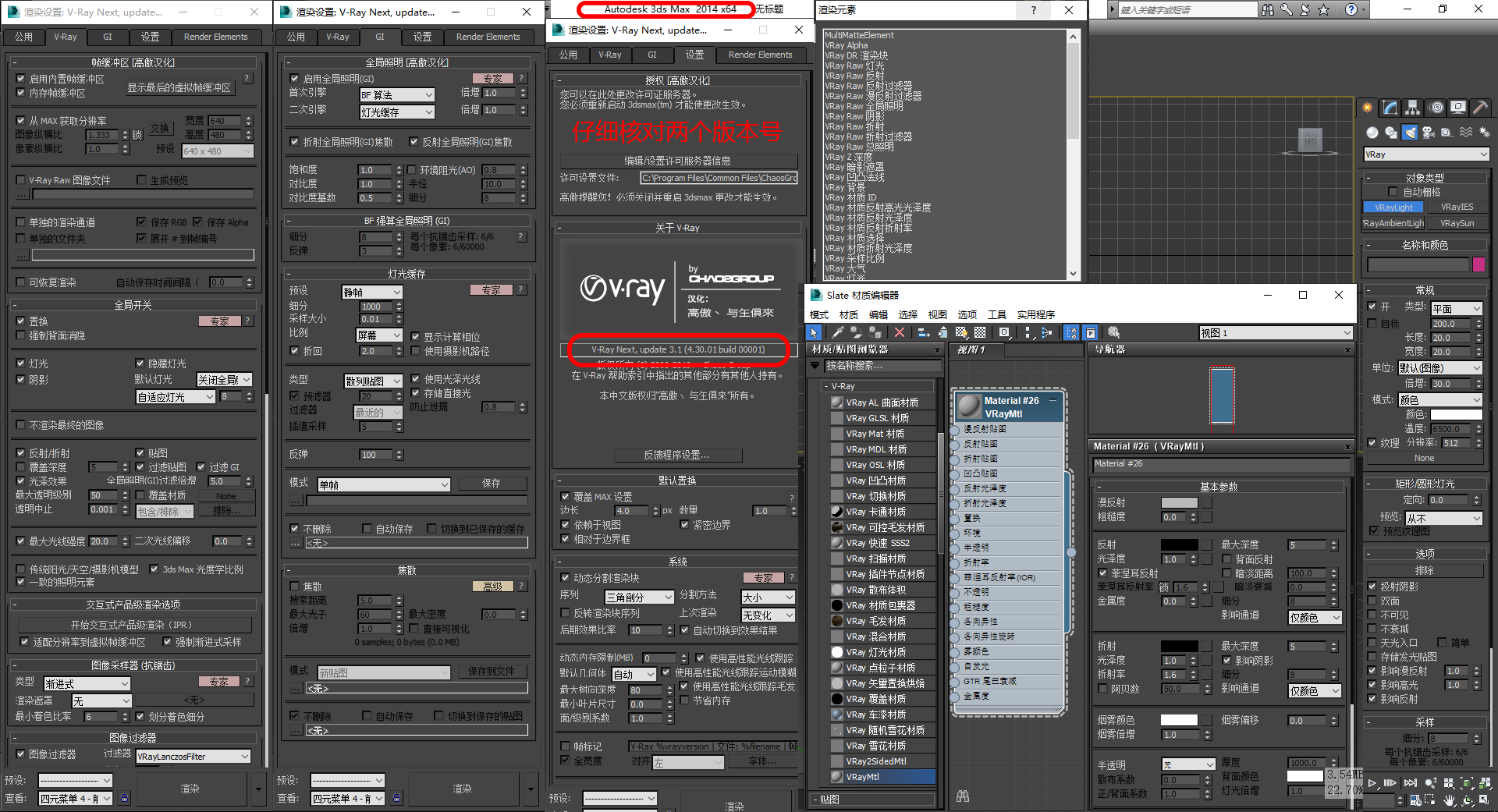
Task: Select the Geometry sphere category icon
Action: pyautogui.click(x=1372, y=133)
